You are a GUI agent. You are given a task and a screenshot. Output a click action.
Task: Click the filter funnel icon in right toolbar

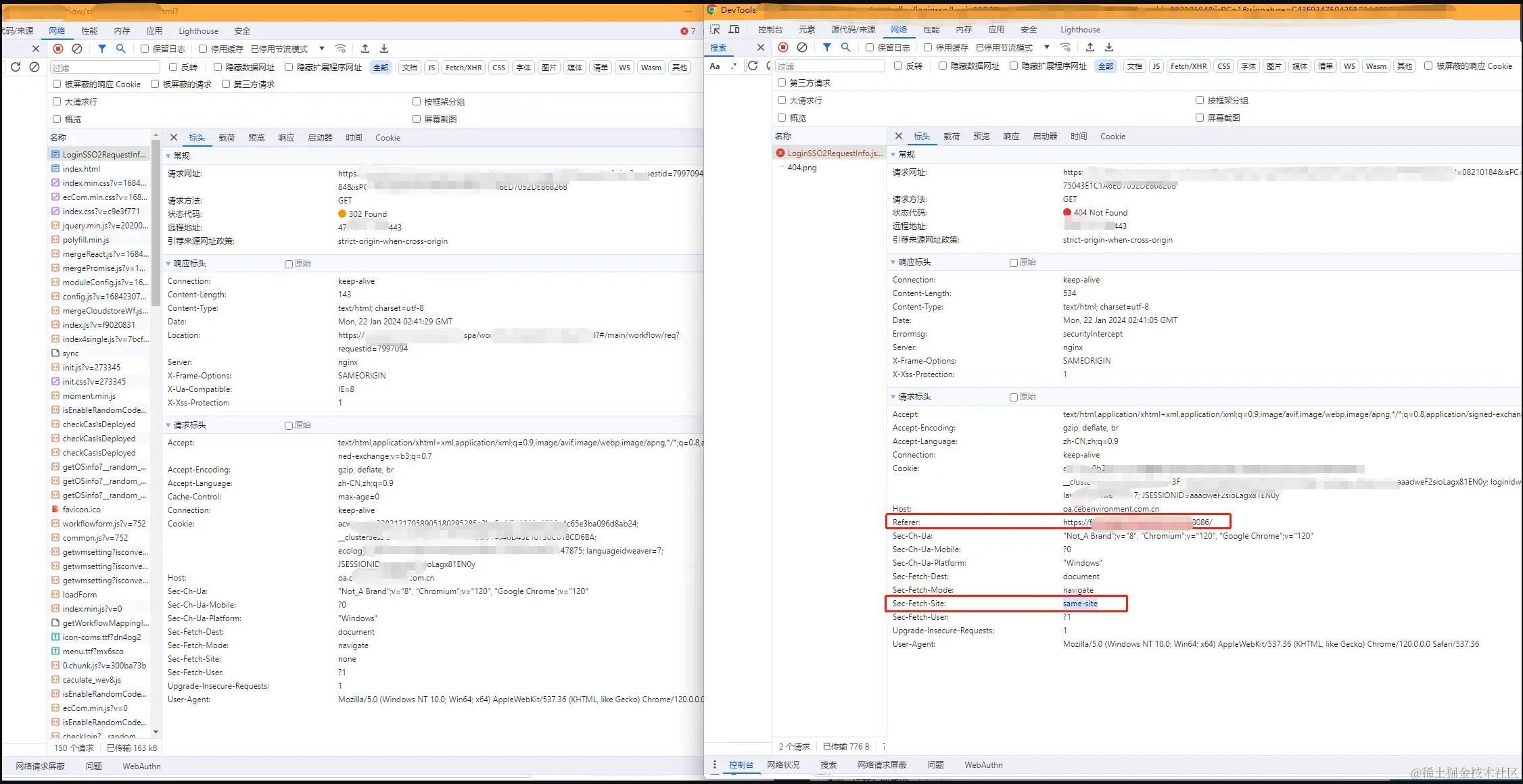pos(826,47)
